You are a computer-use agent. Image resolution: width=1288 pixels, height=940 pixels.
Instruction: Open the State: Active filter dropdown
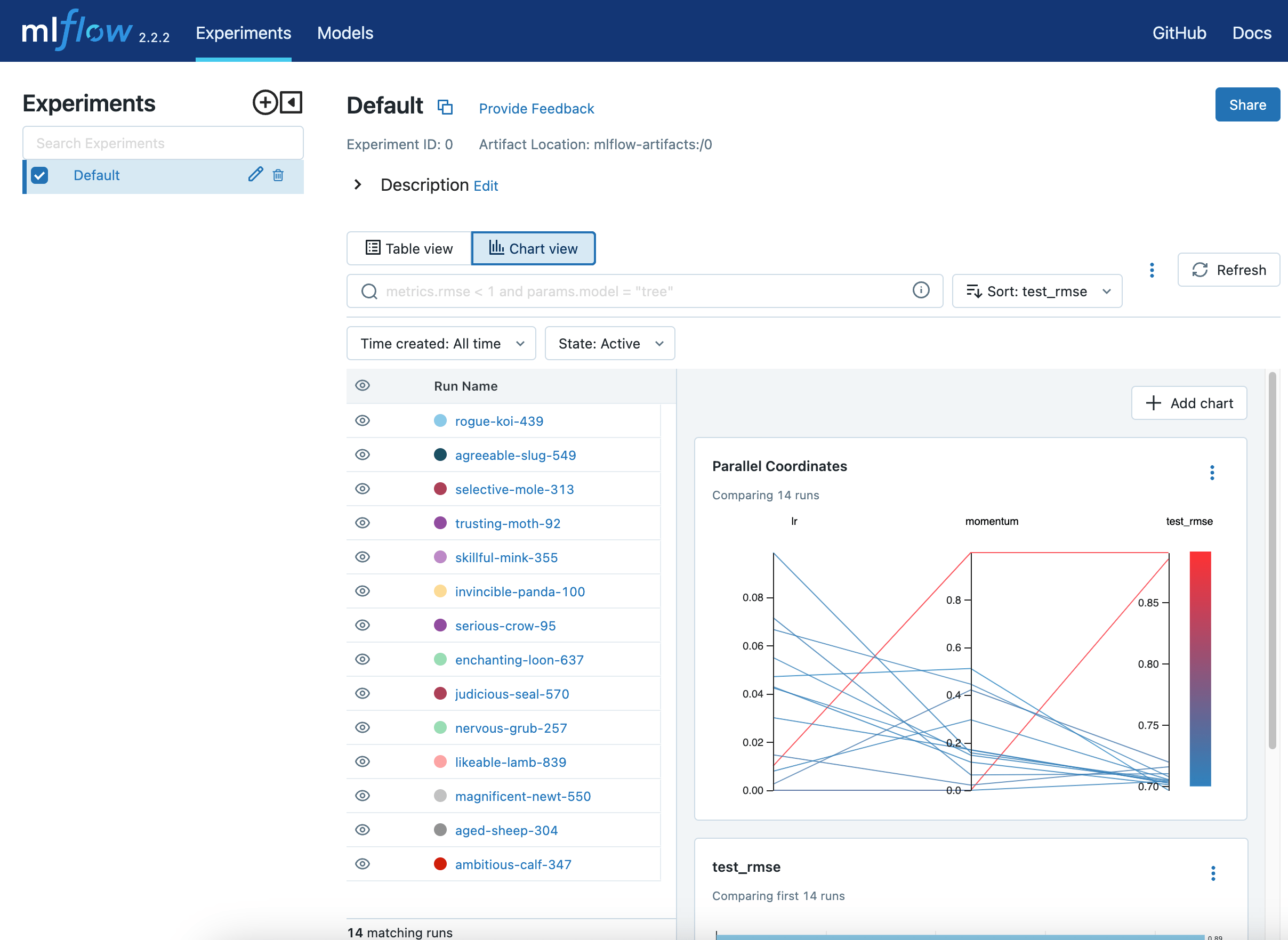[609, 343]
